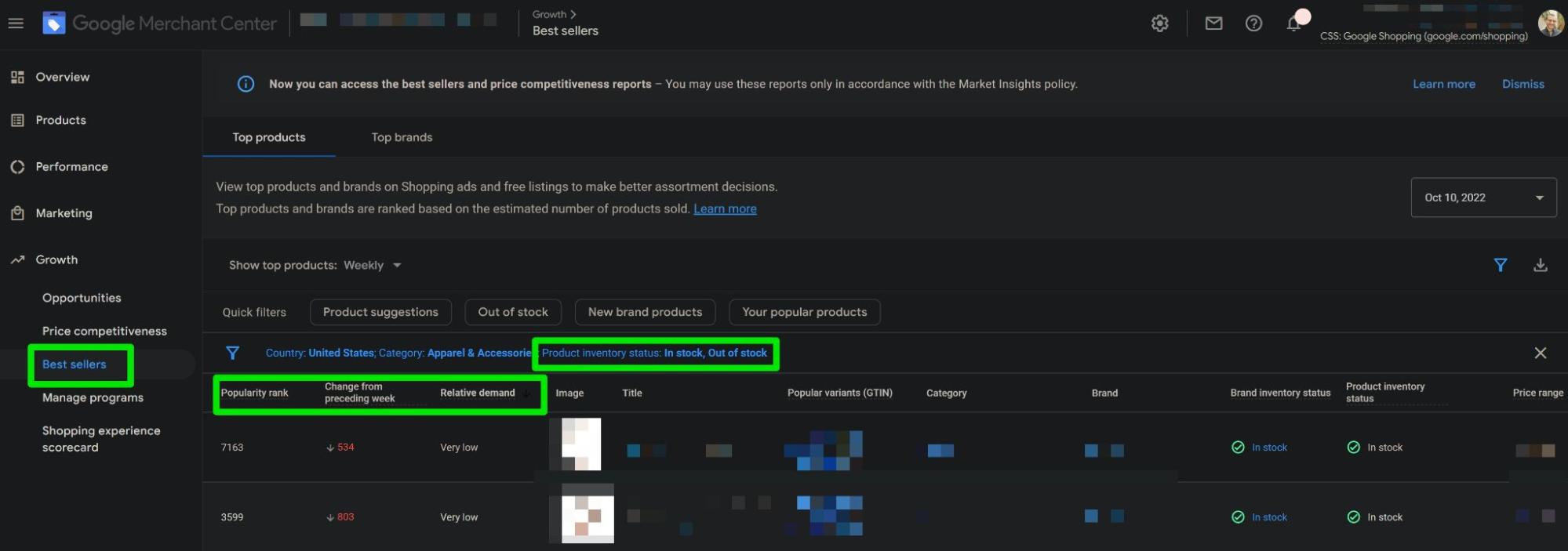Click the Title column header
The image size is (1568, 551).
coord(632,393)
